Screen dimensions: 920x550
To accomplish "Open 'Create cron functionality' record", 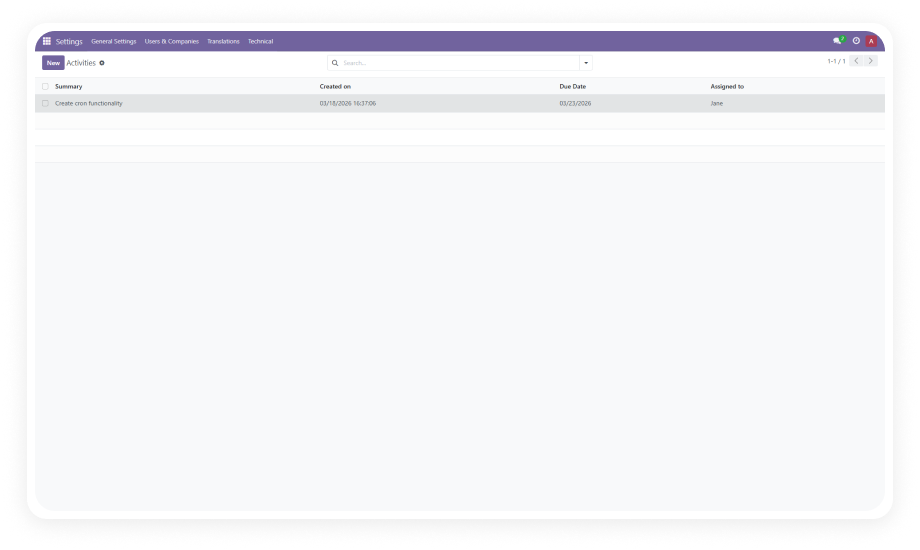I will click(x=89, y=103).
